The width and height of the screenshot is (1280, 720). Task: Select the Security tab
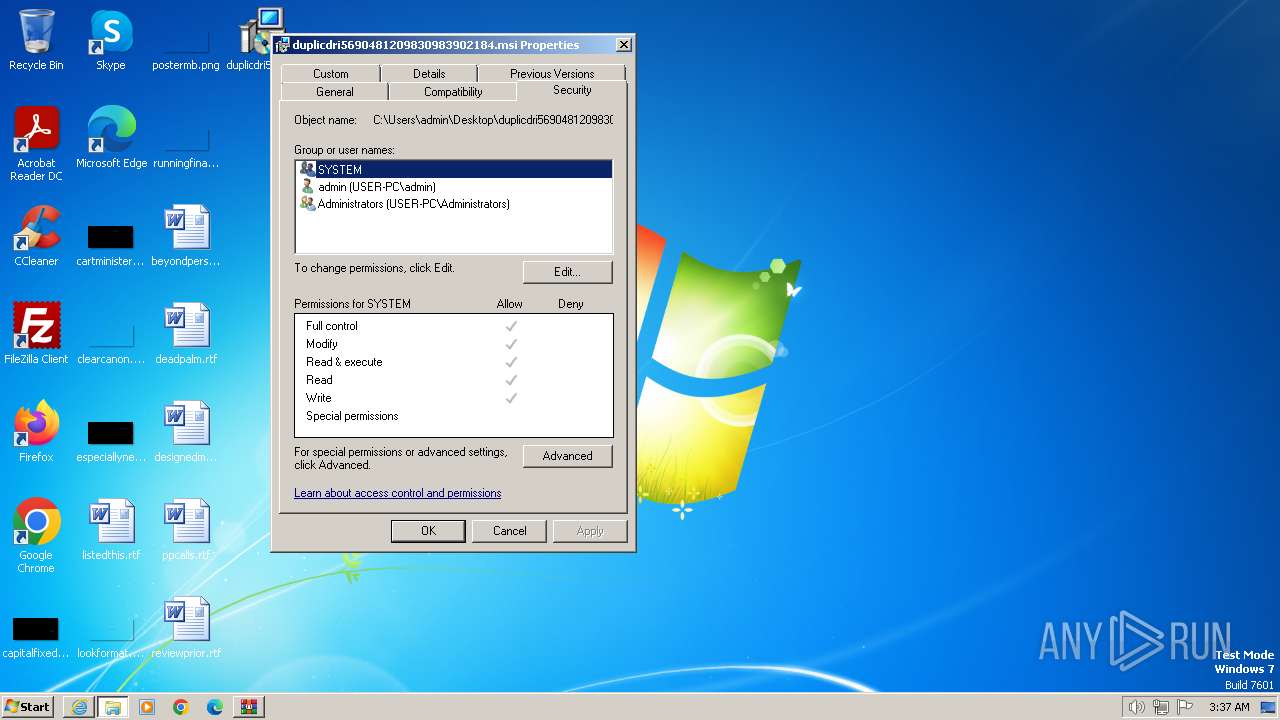click(x=572, y=90)
